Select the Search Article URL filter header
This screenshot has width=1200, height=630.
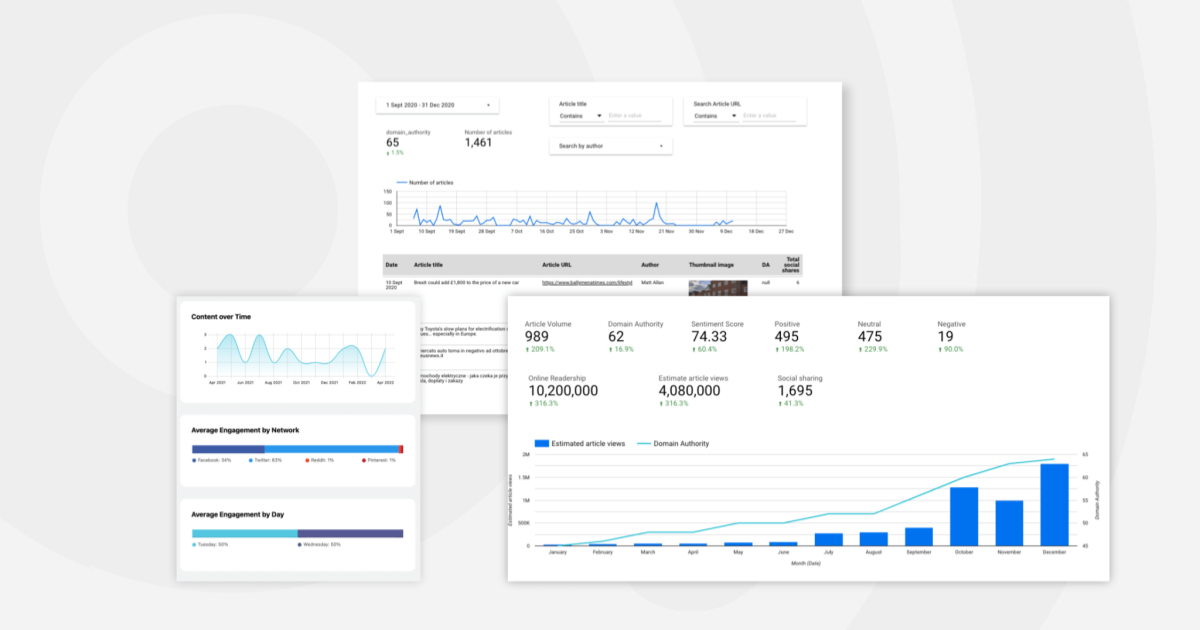pyautogui.click(x=717, y=102)
